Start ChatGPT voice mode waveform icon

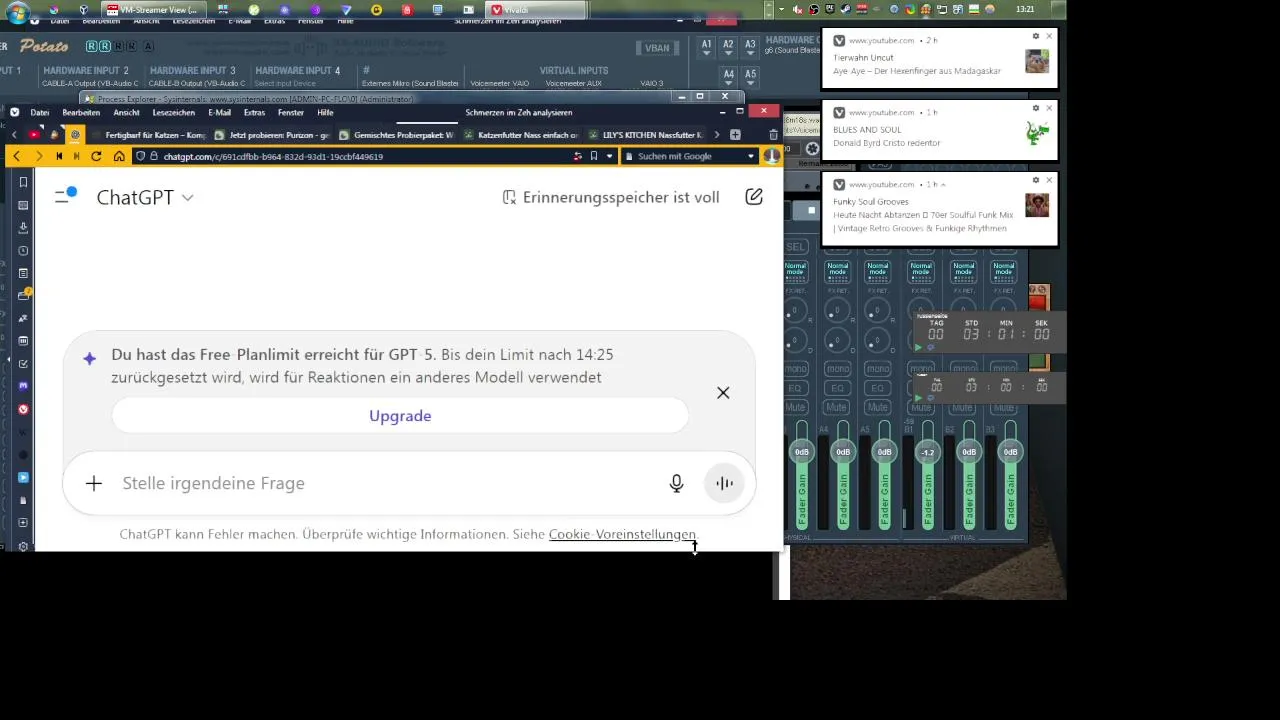tap(724, 483)
